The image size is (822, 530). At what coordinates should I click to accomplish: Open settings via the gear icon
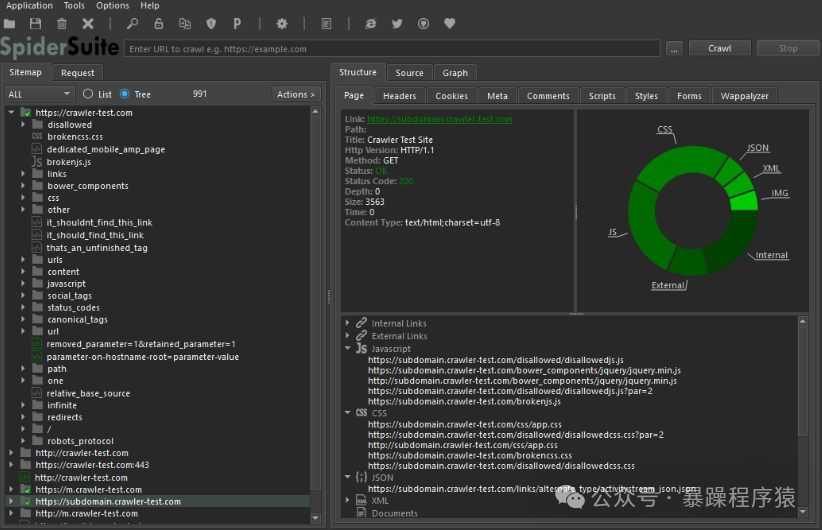pos(281,23)
